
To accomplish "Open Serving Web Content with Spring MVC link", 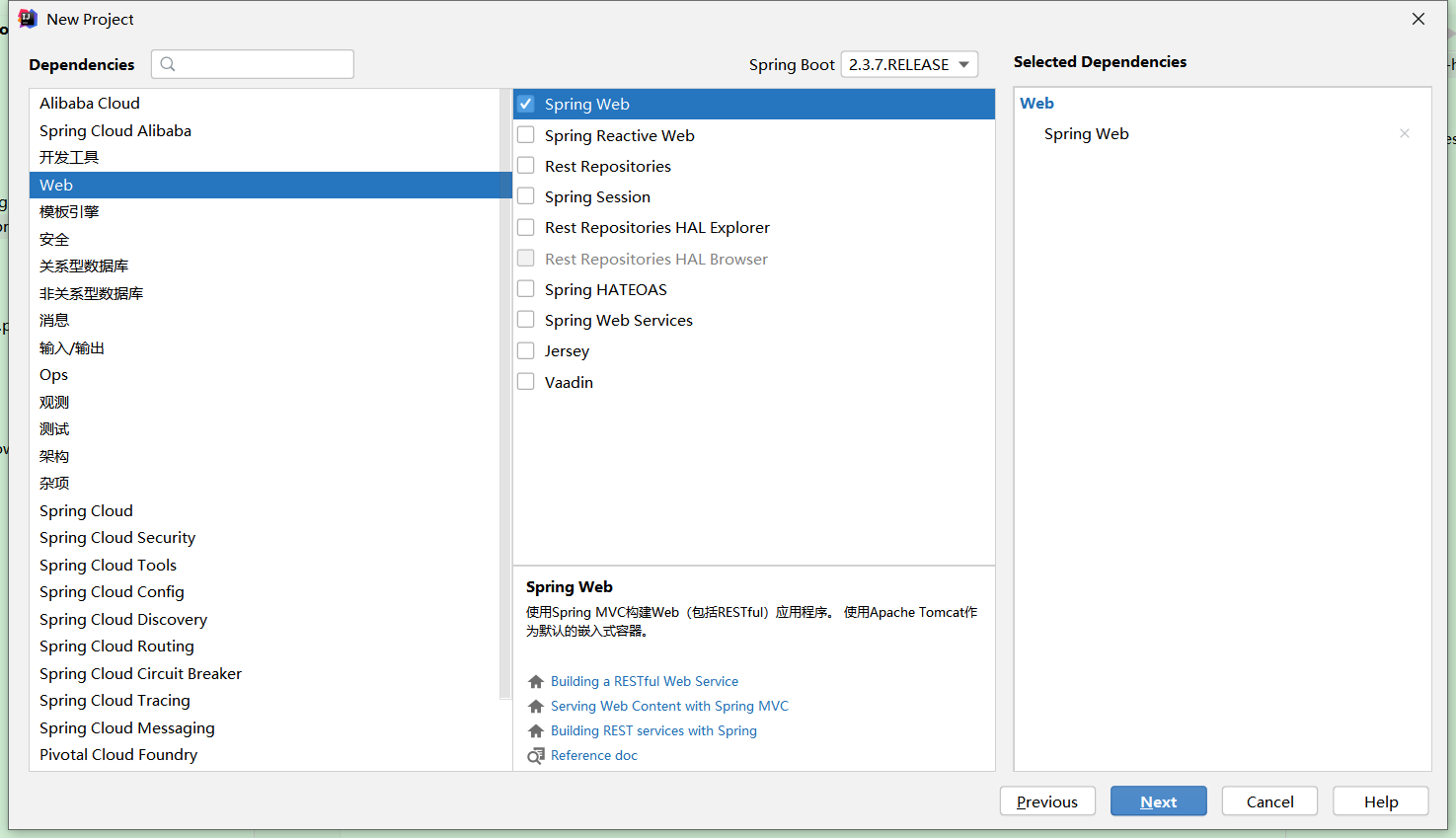I will click(669, 706).
